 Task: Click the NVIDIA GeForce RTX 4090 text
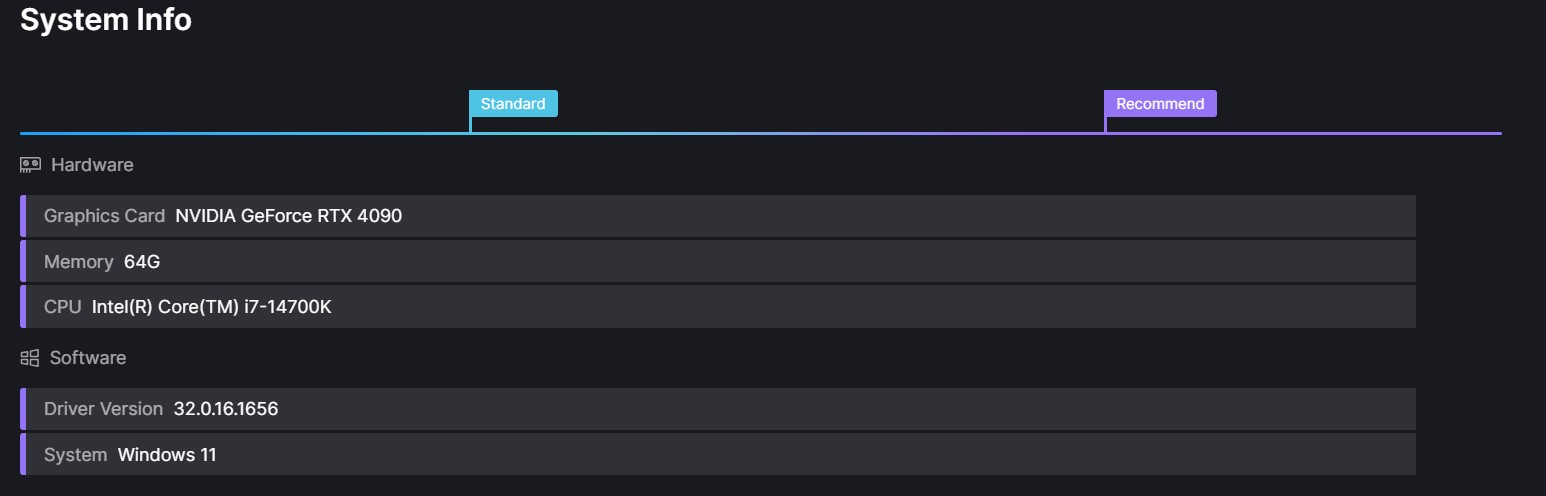288,216
